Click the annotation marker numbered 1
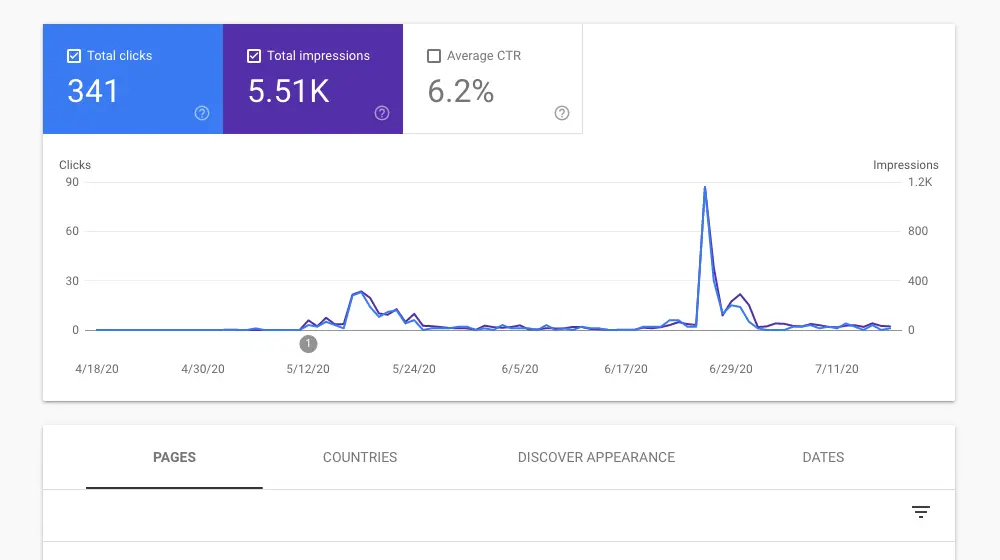The height and width of the screenshot is (560, 1000). (308, 344)
